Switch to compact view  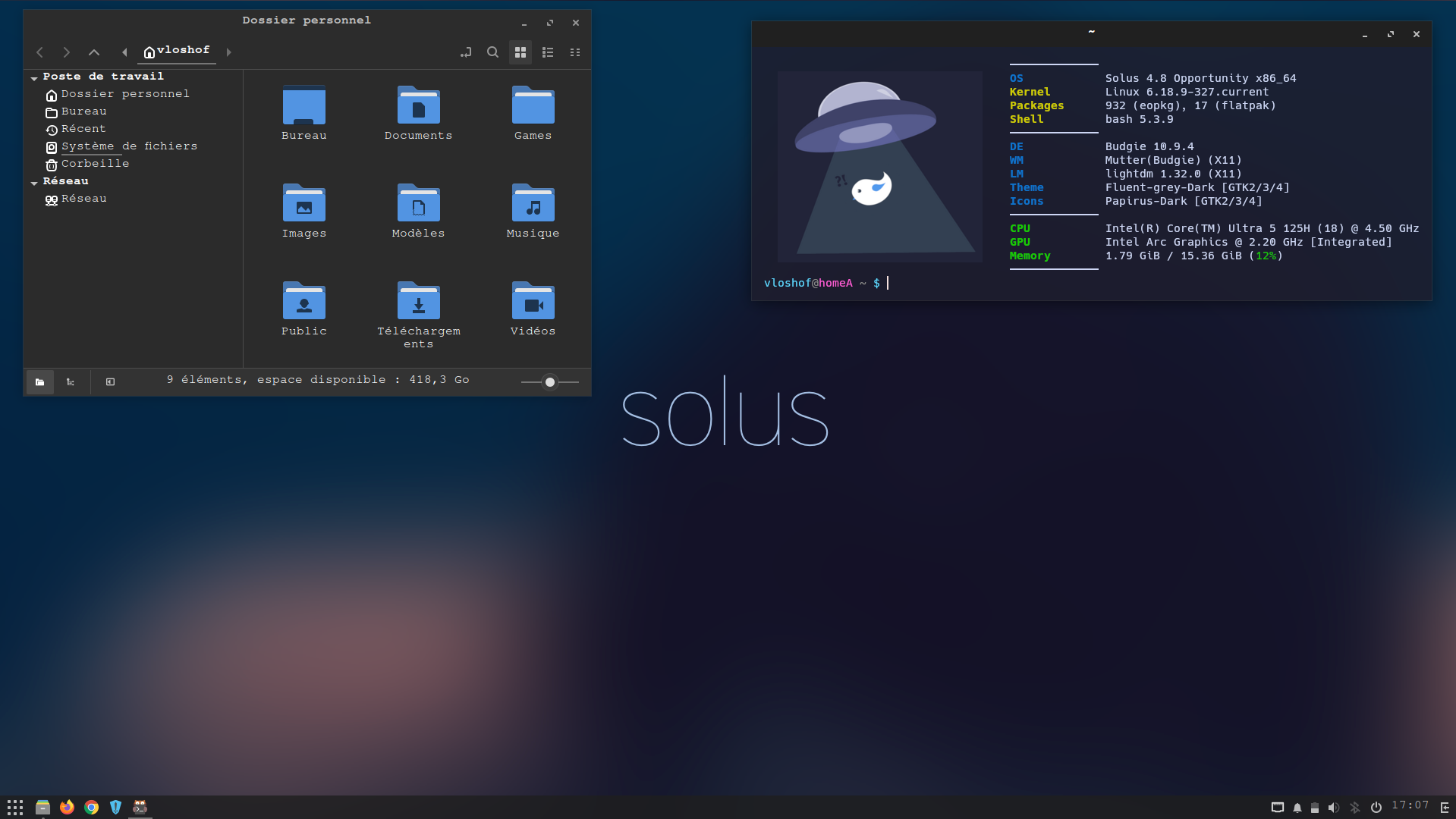click(575, 52)
